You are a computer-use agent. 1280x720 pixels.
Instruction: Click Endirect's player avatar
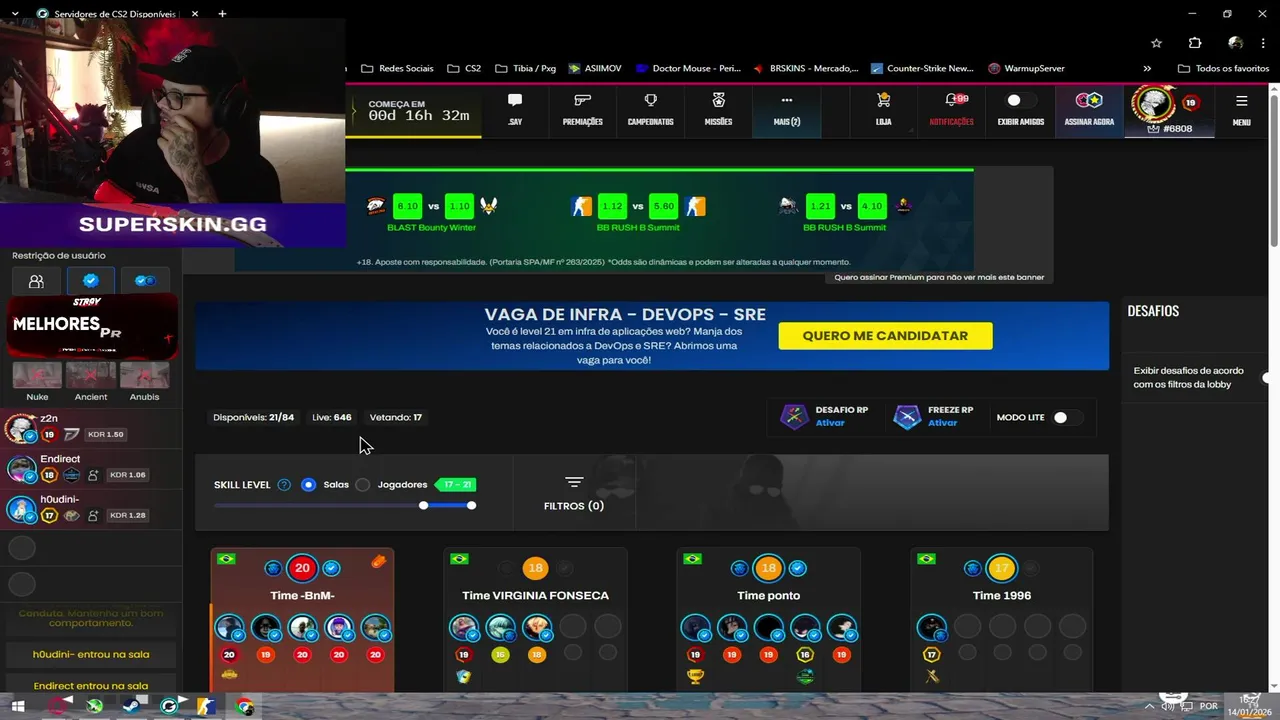(20, 468)
